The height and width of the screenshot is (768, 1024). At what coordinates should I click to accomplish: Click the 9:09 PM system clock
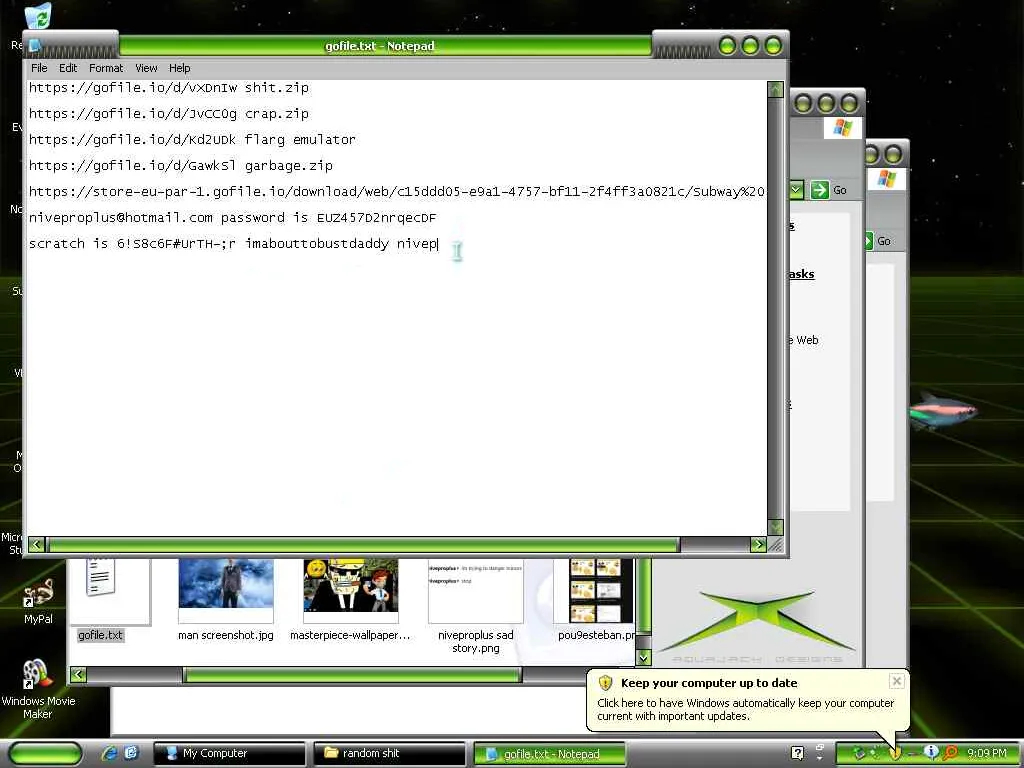[x=987, y=753]
